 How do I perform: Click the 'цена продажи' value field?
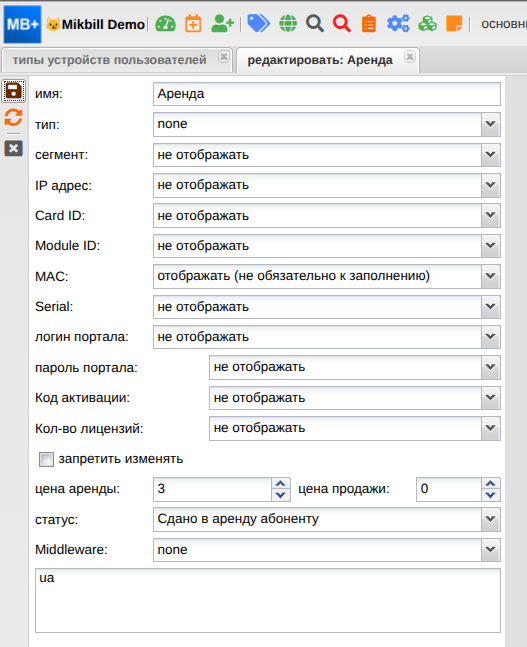449,489
